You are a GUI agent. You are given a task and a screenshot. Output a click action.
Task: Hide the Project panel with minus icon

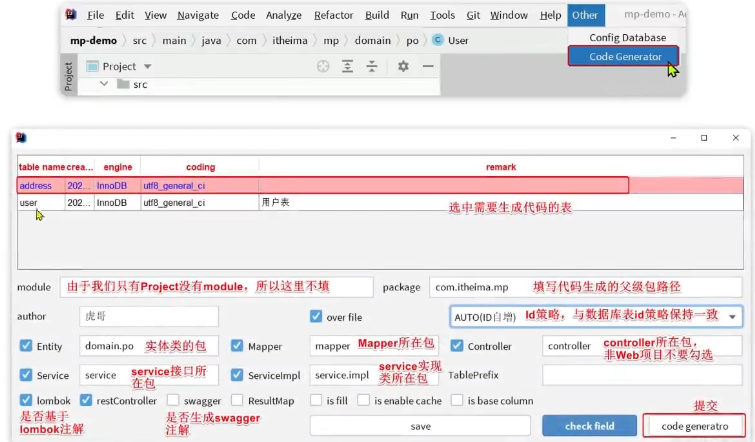427,66
